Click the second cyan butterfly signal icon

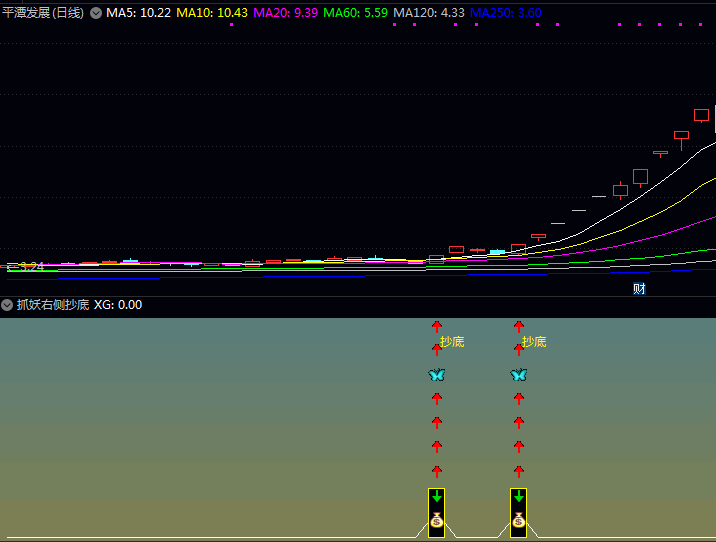click(x=518, y=375)
